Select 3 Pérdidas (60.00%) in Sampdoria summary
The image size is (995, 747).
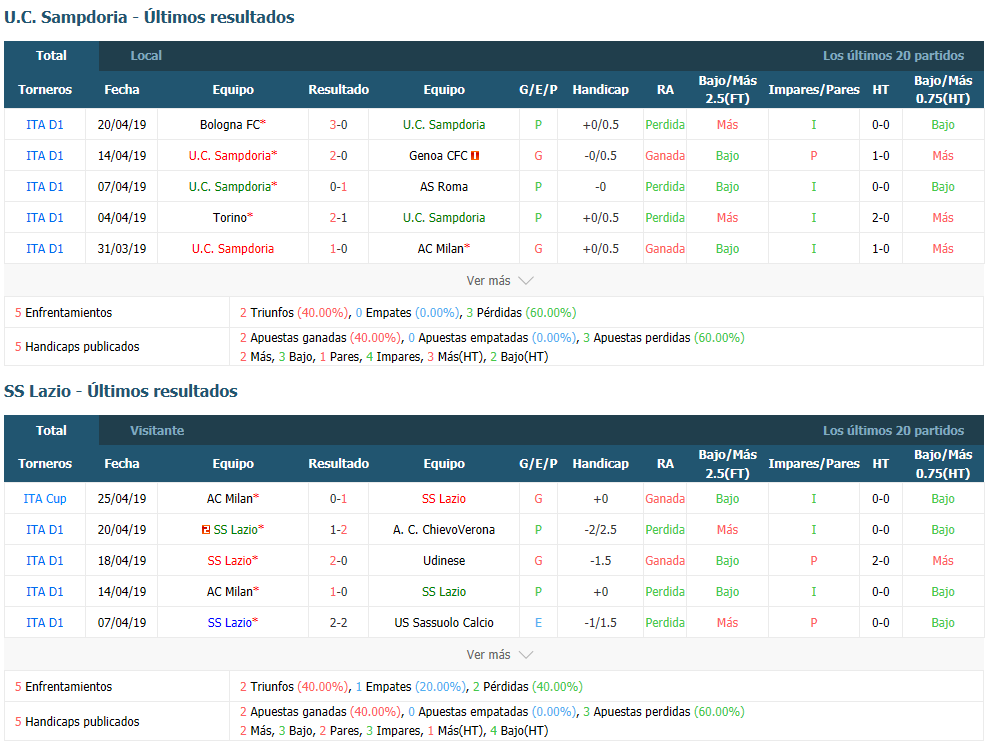[x=521, y=313]
